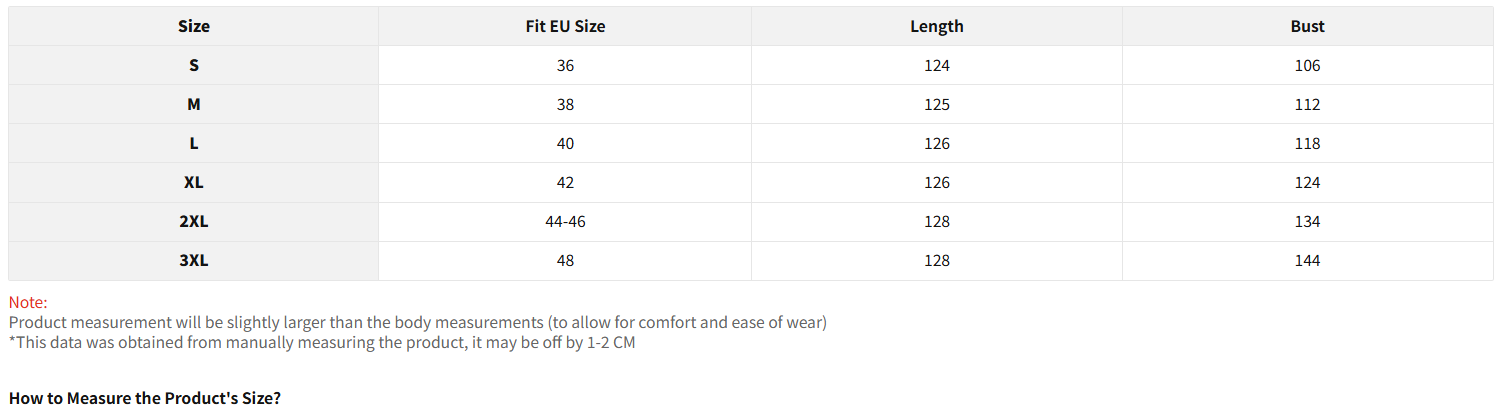Image resolution: width=1499 pixels, height=415 pixels.
Task: Select the S size row label
Action: click(x=194, y=65)
